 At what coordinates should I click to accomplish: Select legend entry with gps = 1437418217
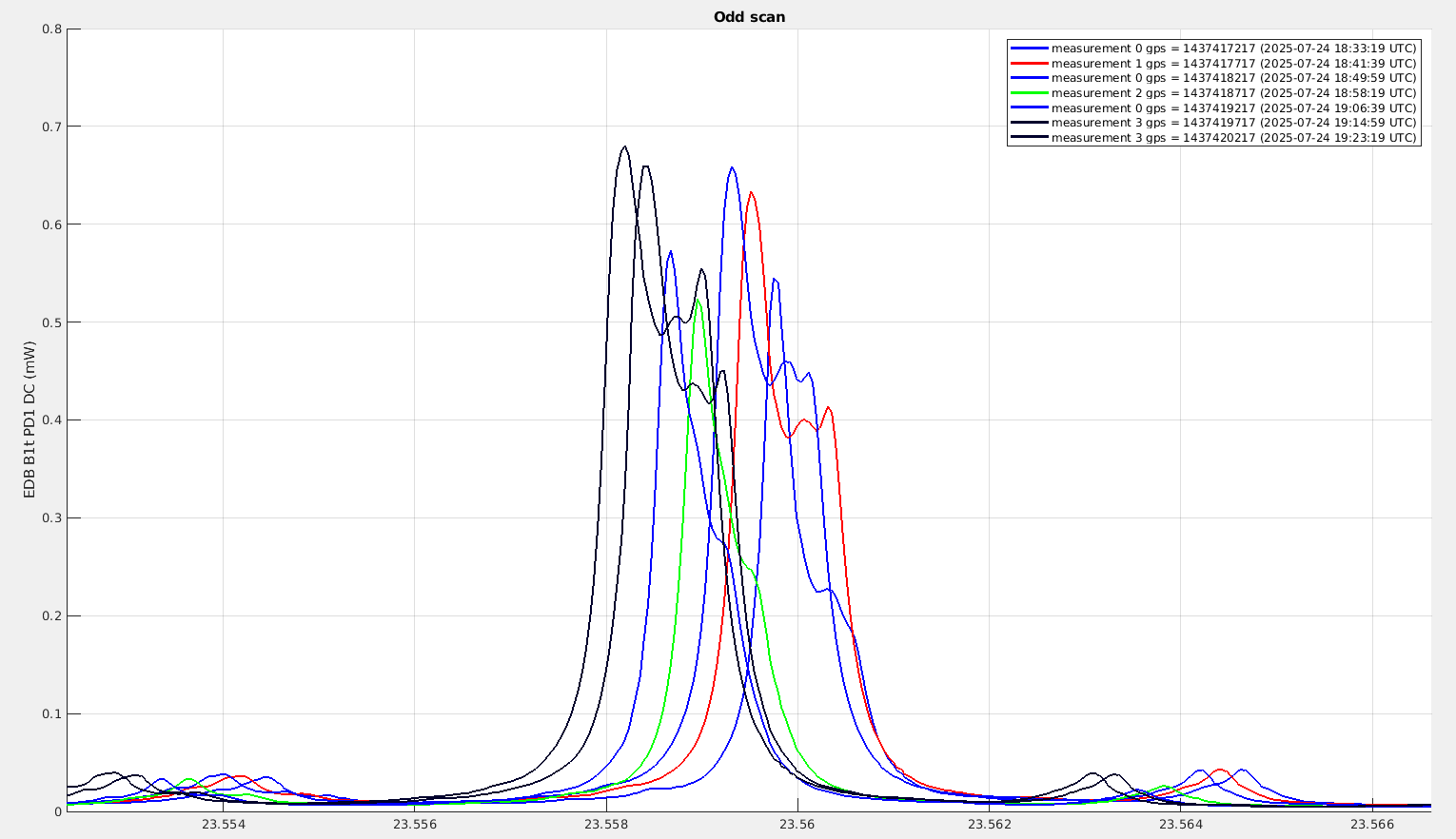[1213, 78]
